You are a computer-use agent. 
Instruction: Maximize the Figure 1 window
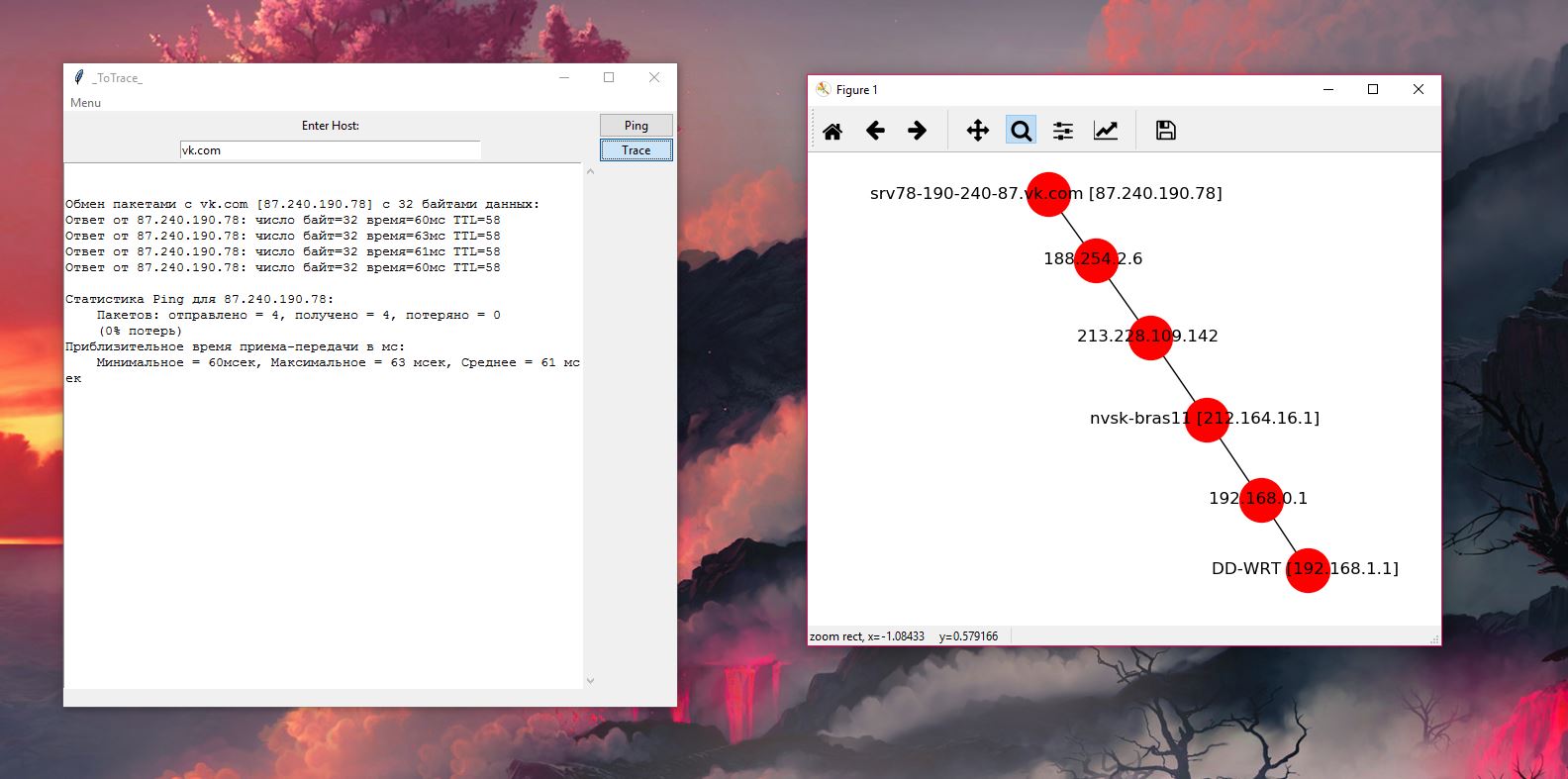[x=1373, y=89]
